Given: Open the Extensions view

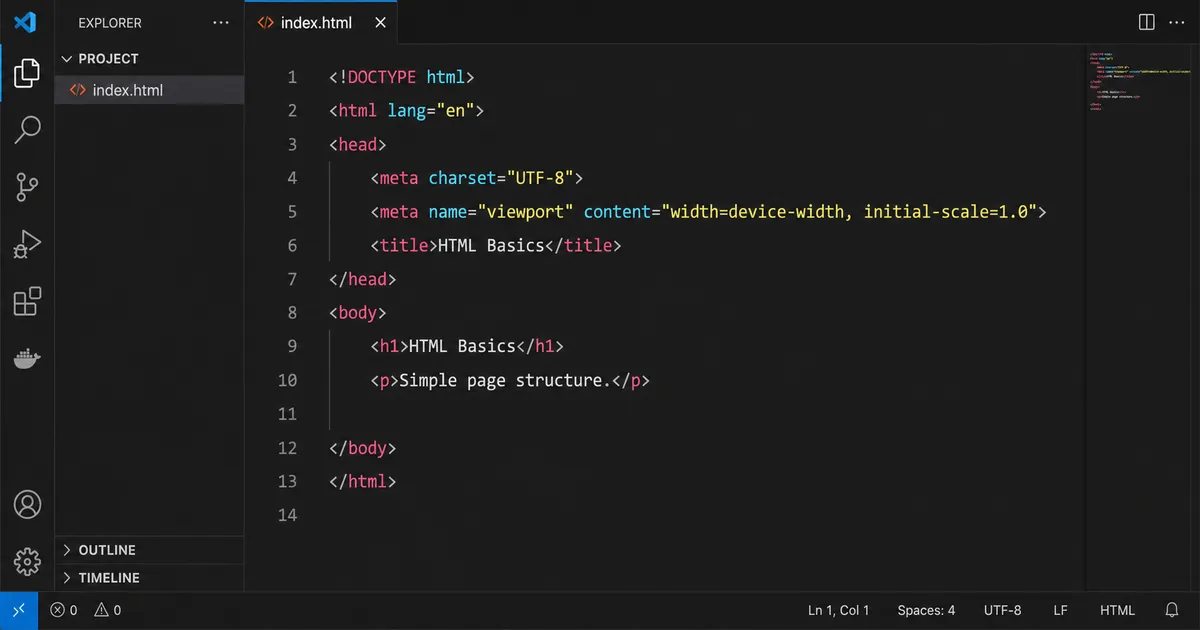Looking at the screenshot, I should [27, 301].
